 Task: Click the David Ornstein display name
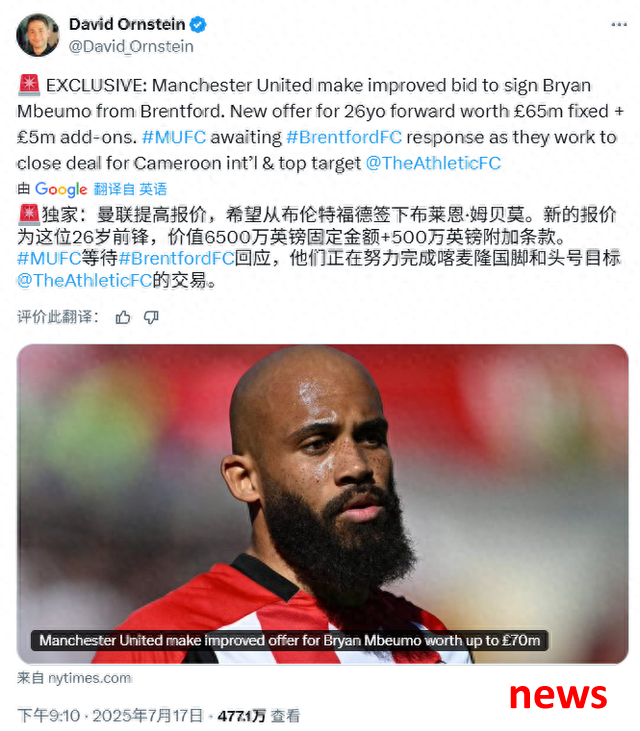click(127, 24)
